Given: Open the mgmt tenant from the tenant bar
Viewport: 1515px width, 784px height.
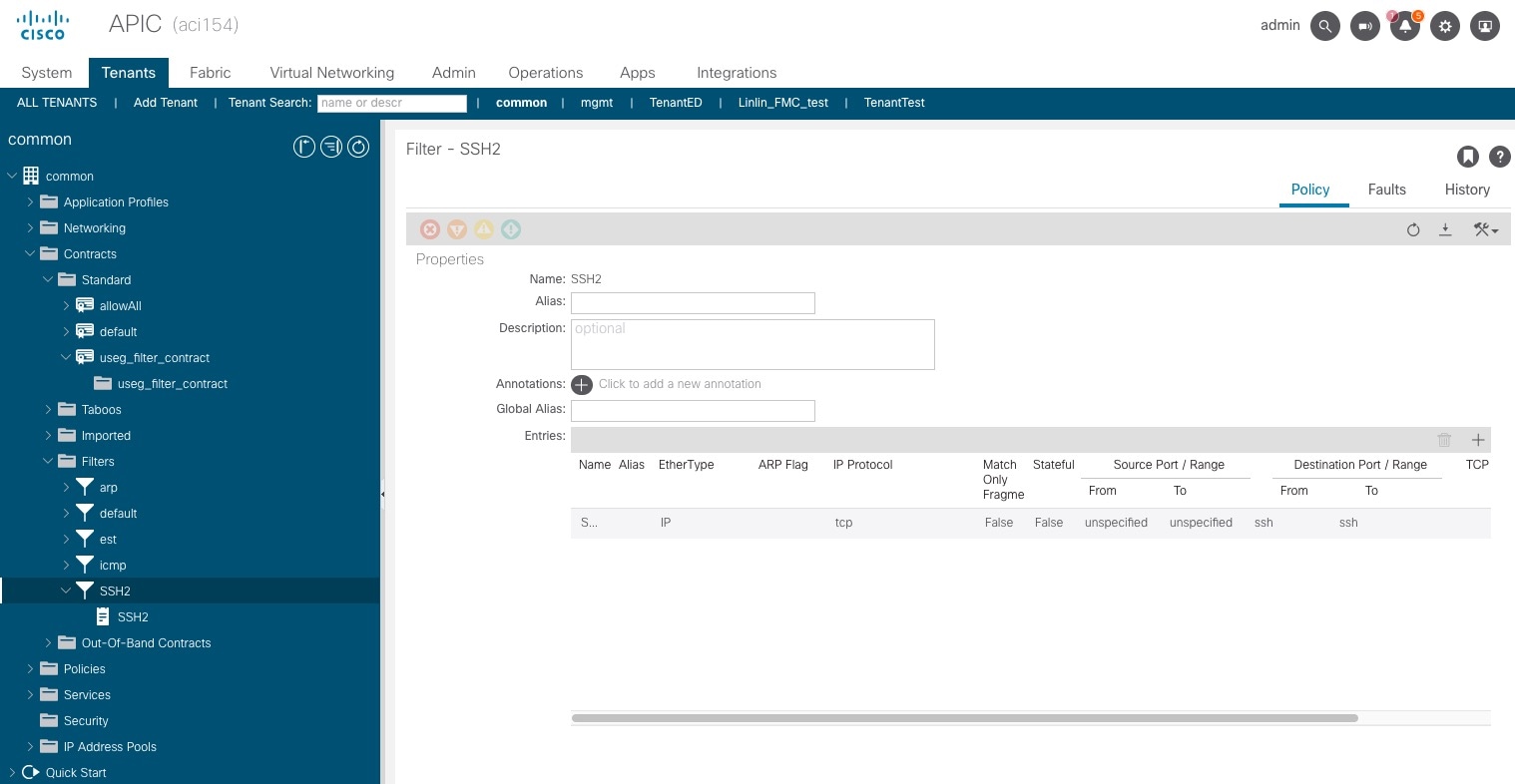Looking at the screenshot, I should point(596,103).
